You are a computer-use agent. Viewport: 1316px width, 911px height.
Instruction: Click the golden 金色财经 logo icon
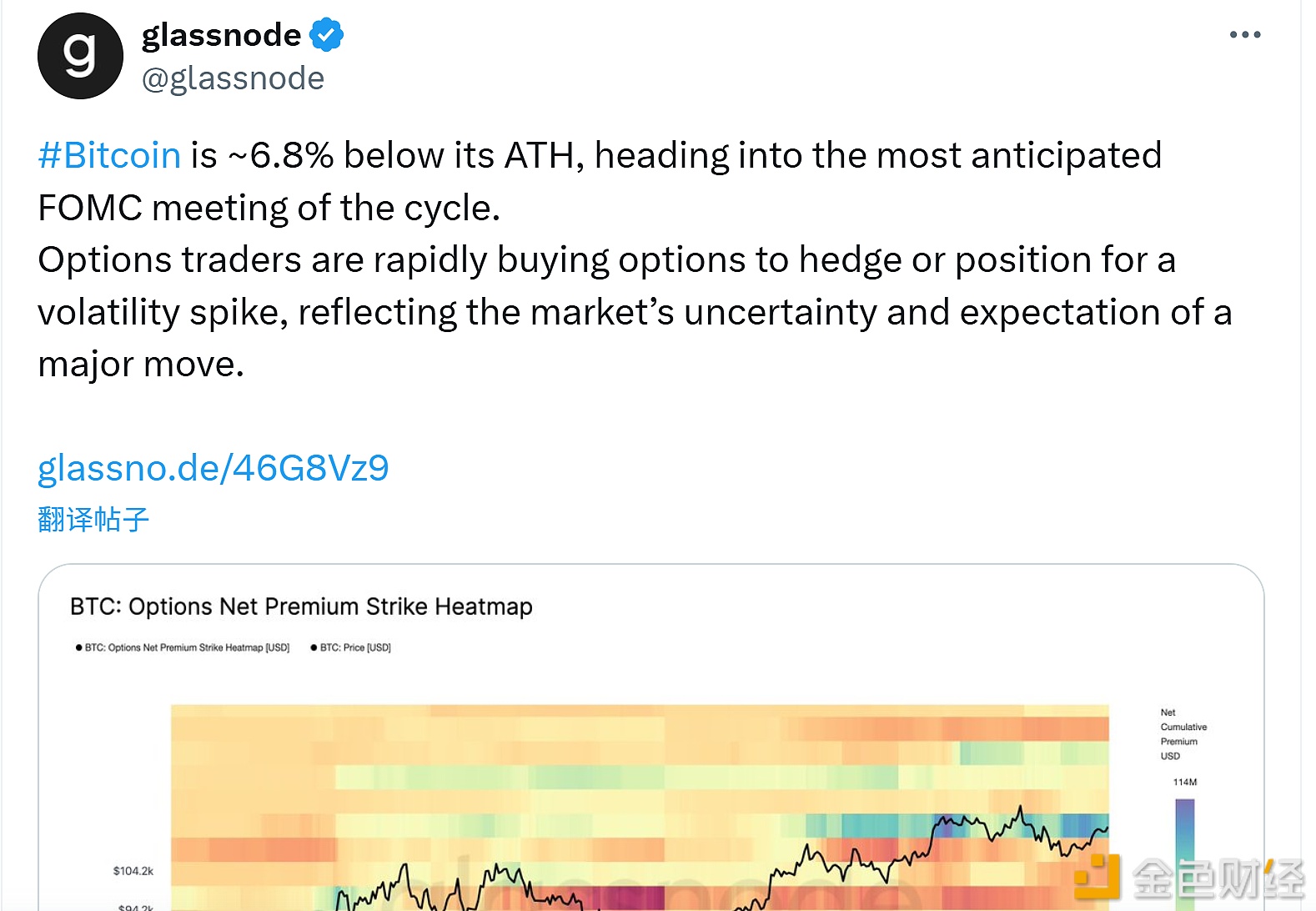[x=1097, y=877]
